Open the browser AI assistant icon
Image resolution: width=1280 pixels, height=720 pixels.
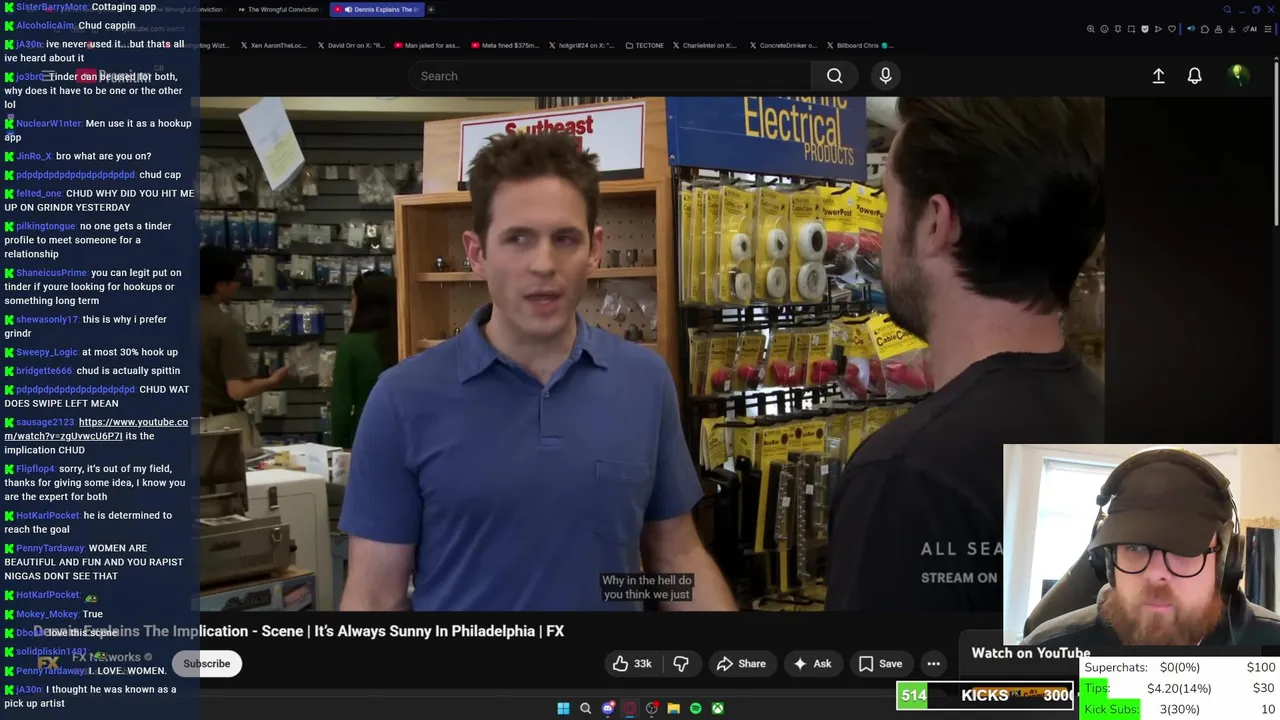(x=1250, y=29)
